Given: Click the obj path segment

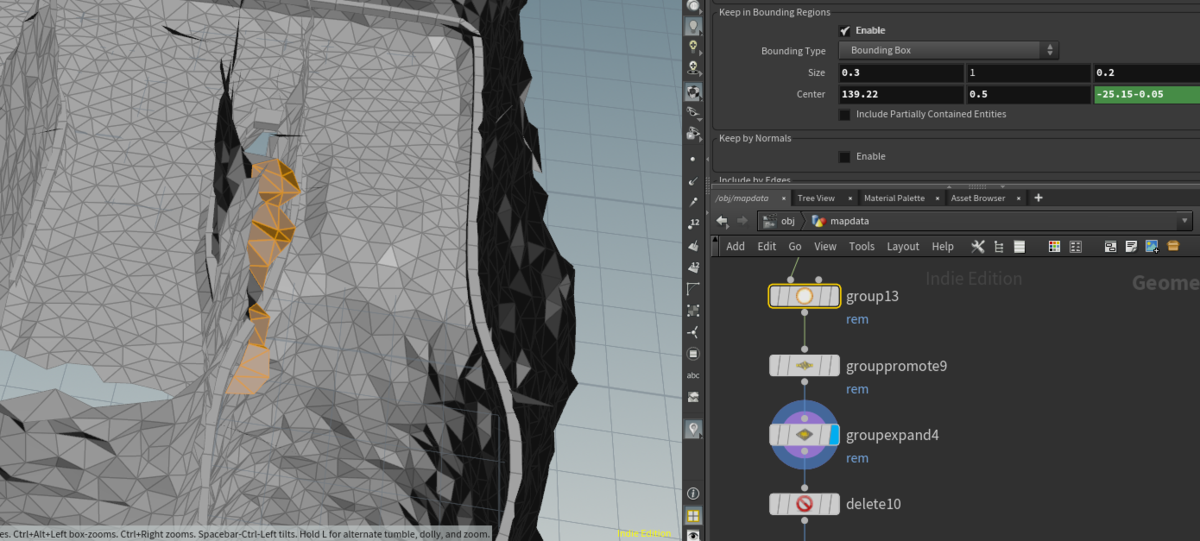Looking at the screenshot, I should pyautogui.click(x=779, y=221).
